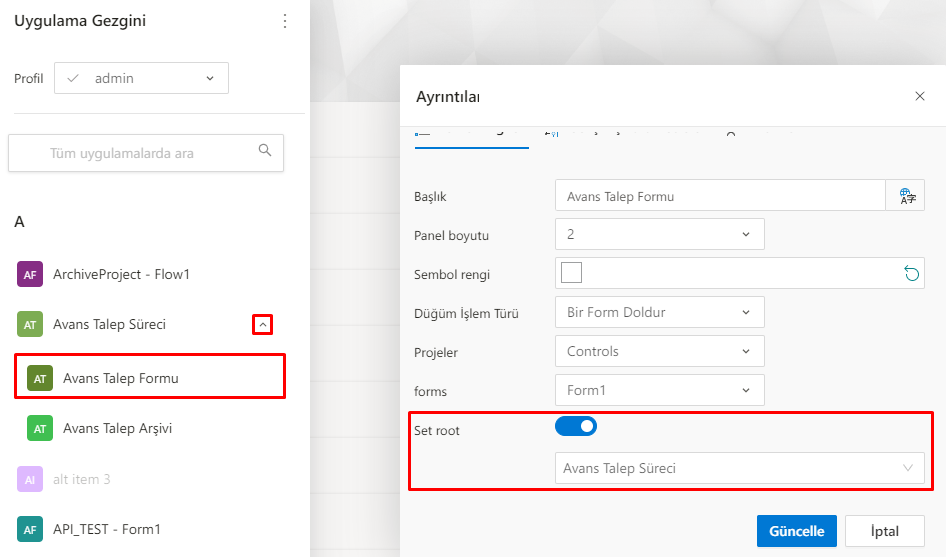Viewport: 946px width, 557px height.
Task: Click the Başlık translate icon
Action: [907, 196]
